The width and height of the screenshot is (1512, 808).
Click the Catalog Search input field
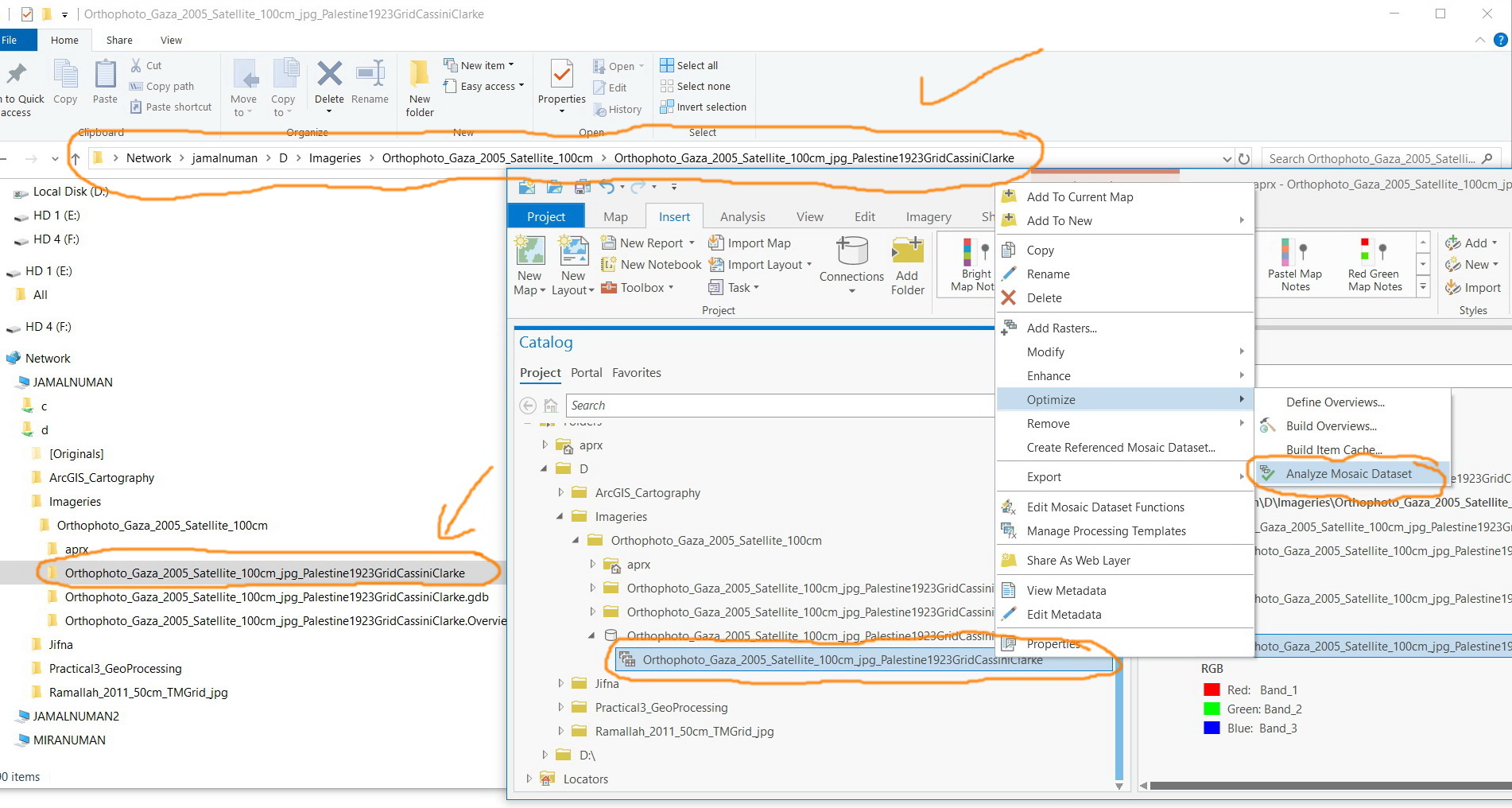(779, 406)
